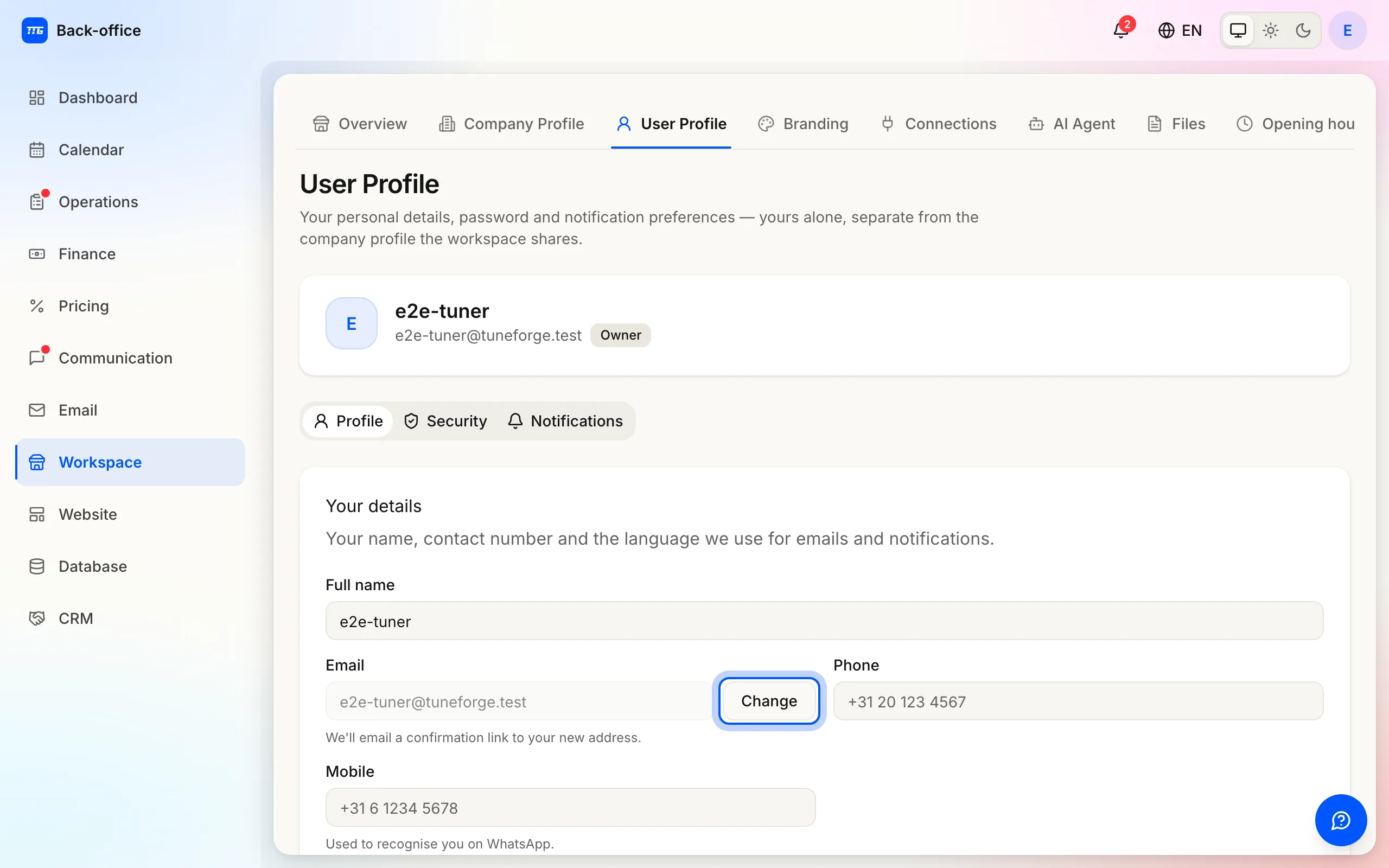The width and height of the screenshot is (1389, 868).
Task: Open Operations section in sidebar
Action: point(130,202)
